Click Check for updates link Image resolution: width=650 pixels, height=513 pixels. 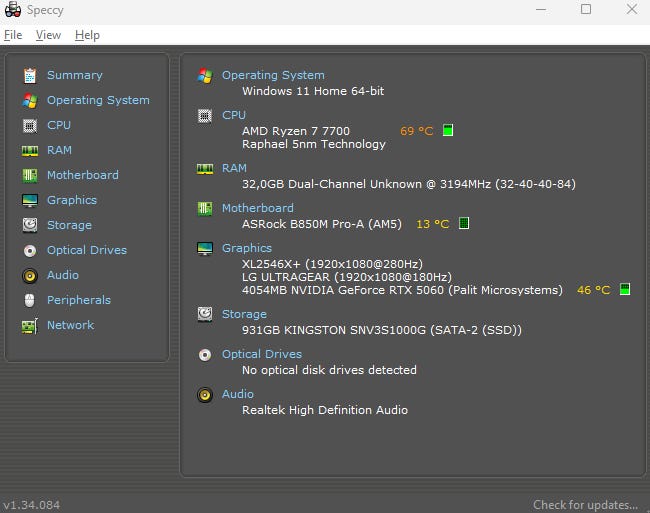pos(585,505)
